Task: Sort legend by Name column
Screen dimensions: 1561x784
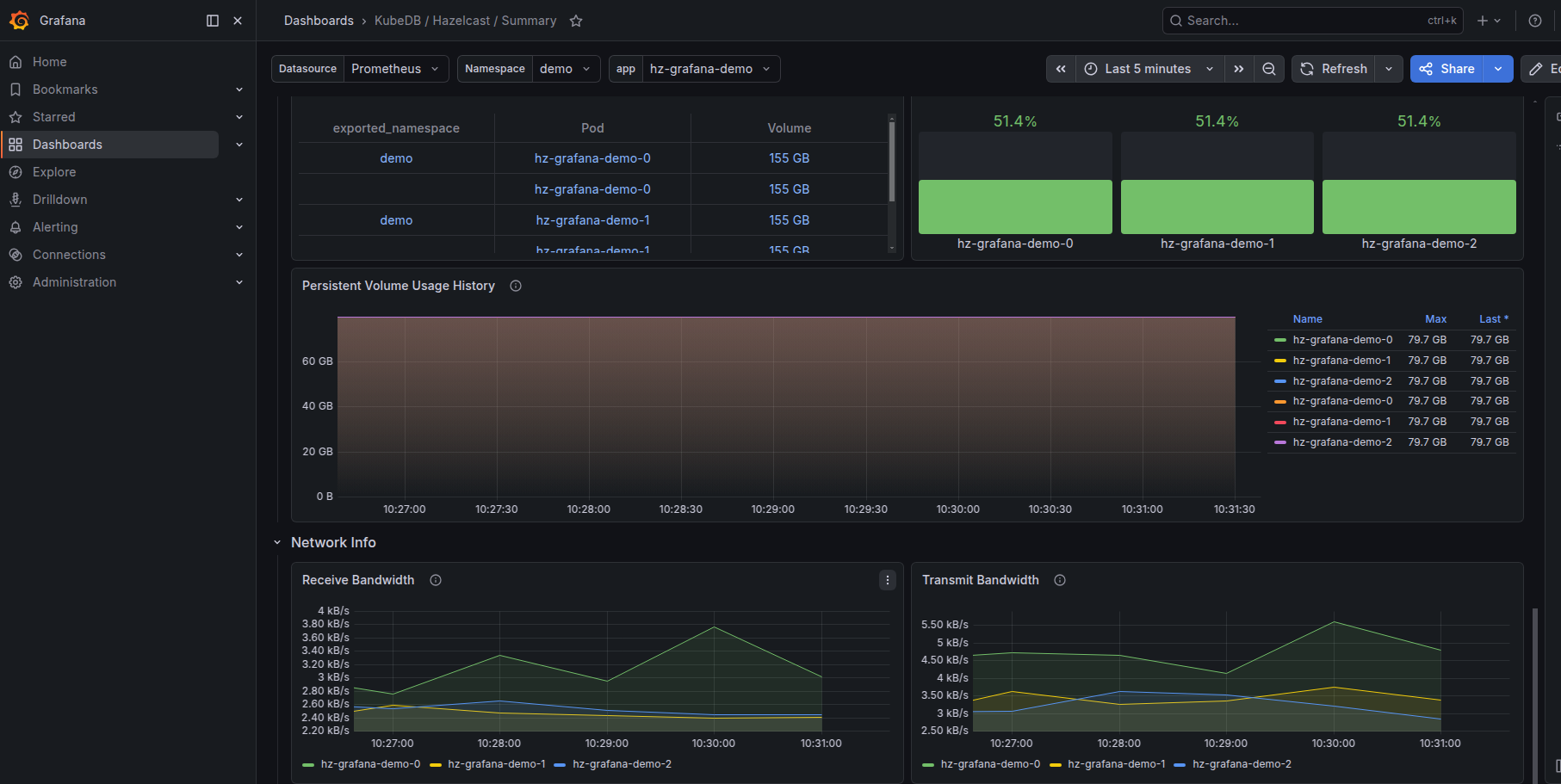Action: pos(1307,319)
